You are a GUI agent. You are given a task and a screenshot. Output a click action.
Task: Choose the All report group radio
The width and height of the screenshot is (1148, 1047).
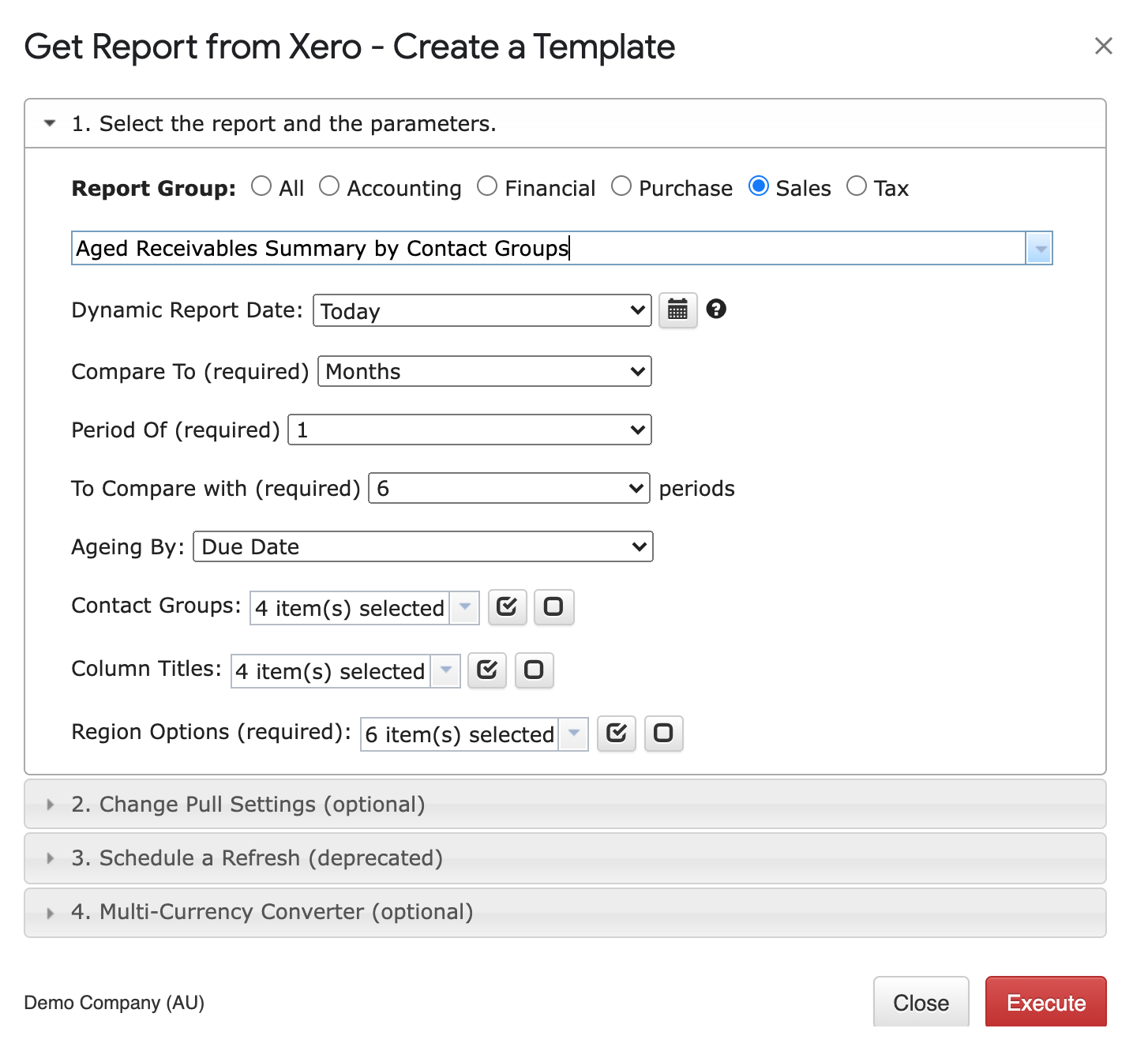[261, 186]
